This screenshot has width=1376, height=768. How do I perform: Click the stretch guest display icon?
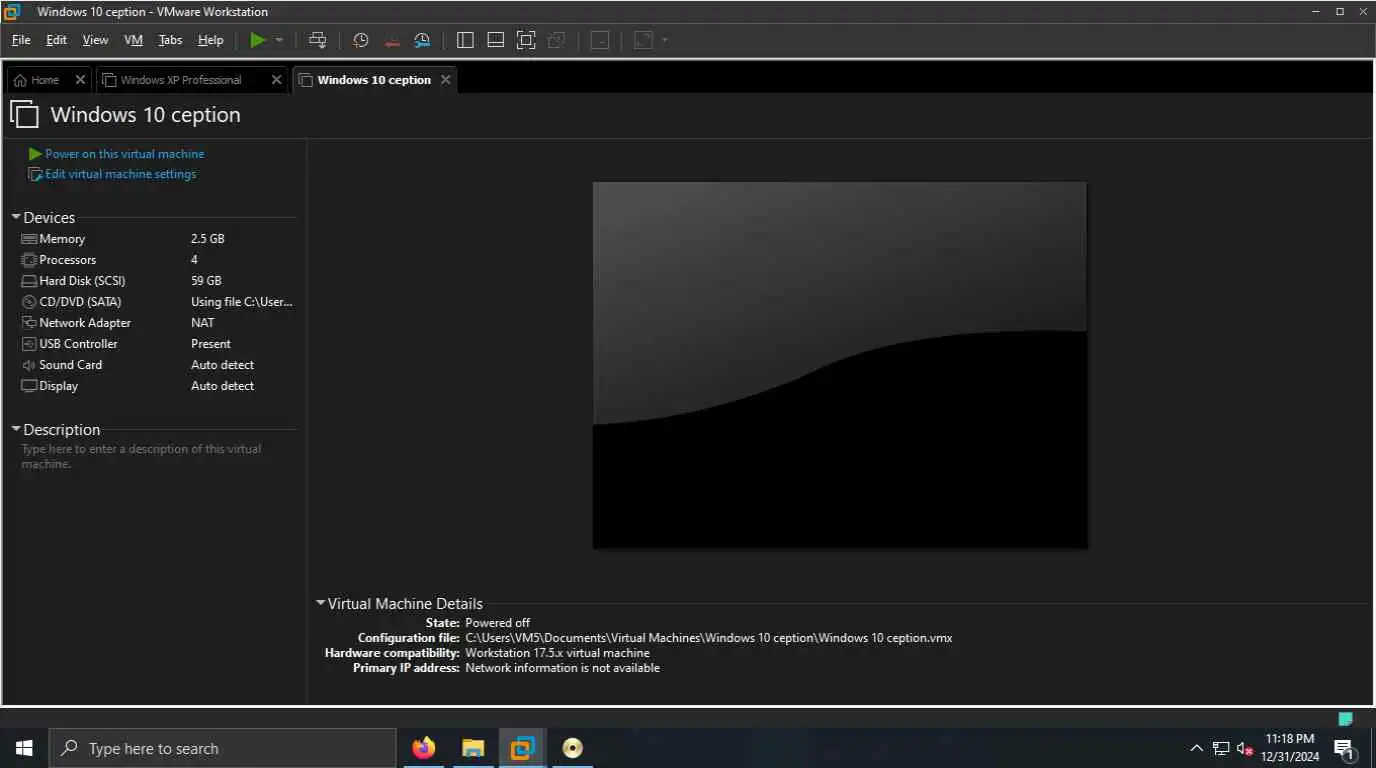[644, 40]
